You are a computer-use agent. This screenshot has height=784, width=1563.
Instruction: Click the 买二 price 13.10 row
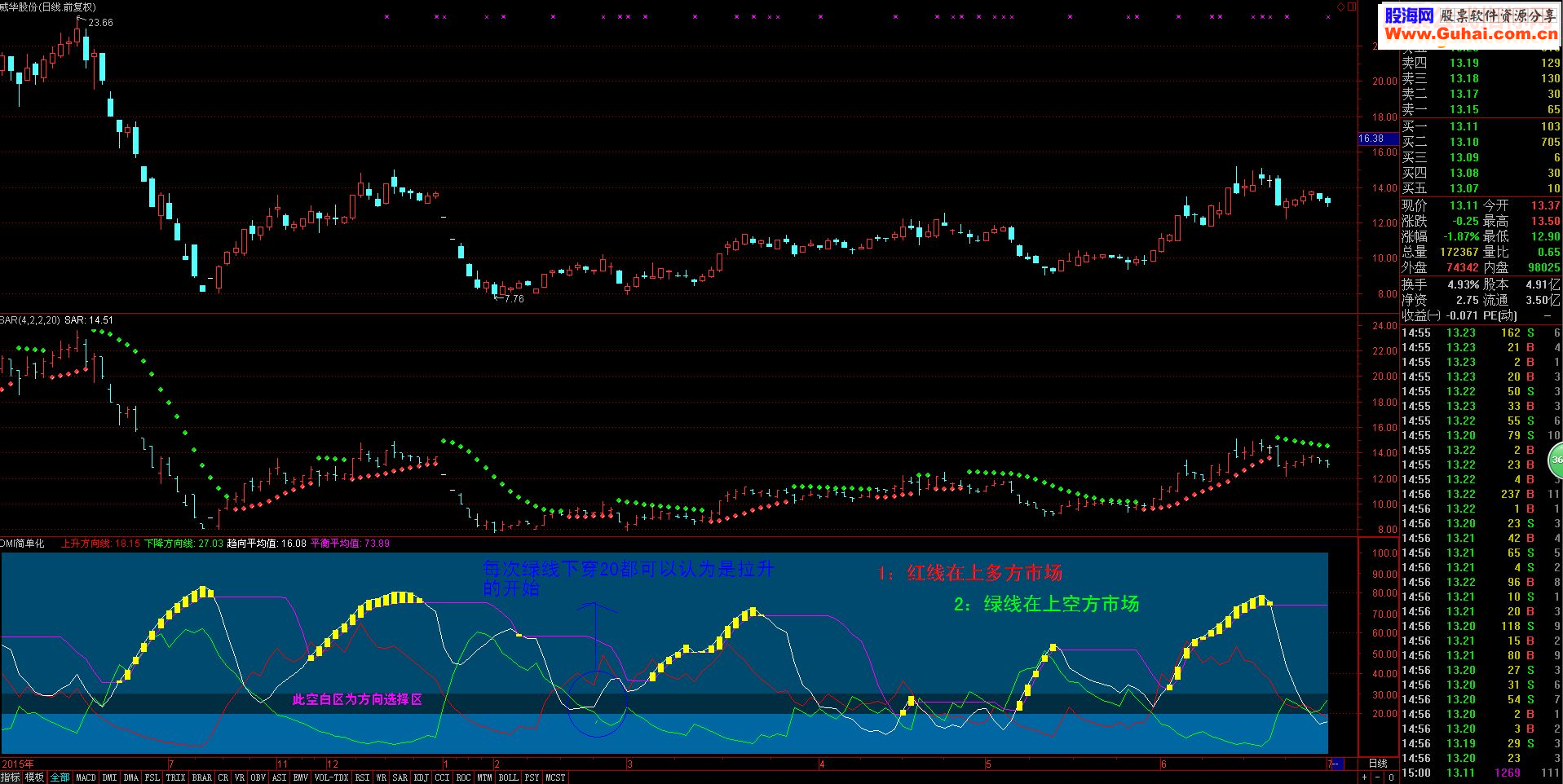pos(1481,142)
